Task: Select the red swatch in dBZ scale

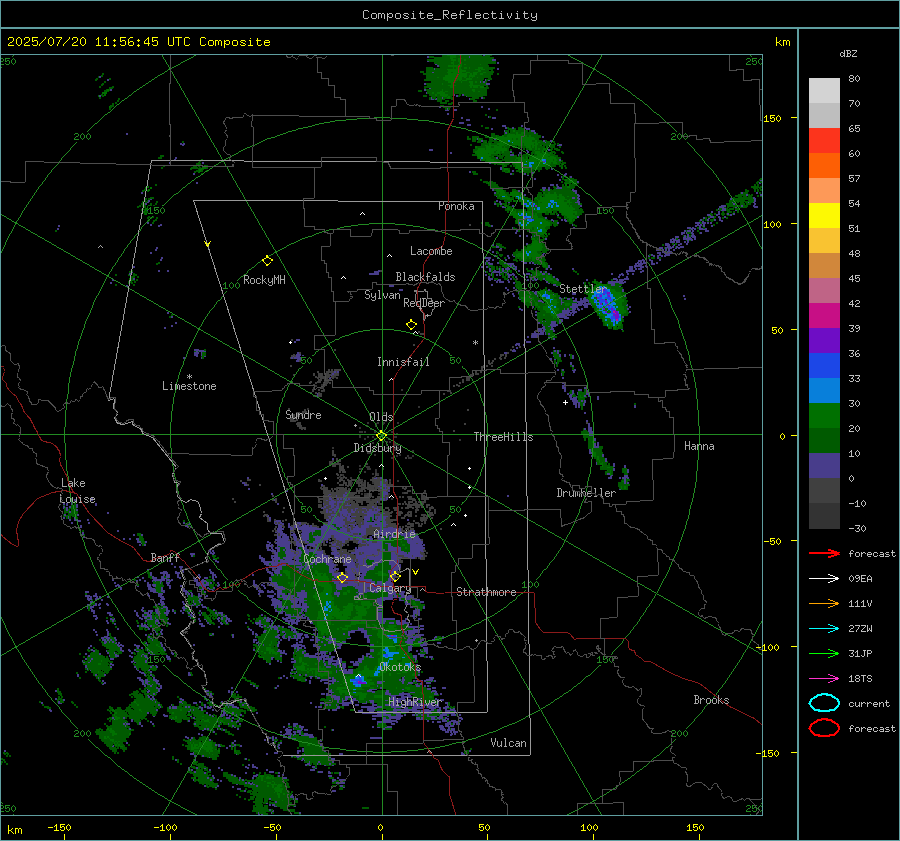Action: pyautogui.click(x=824, y=141)
